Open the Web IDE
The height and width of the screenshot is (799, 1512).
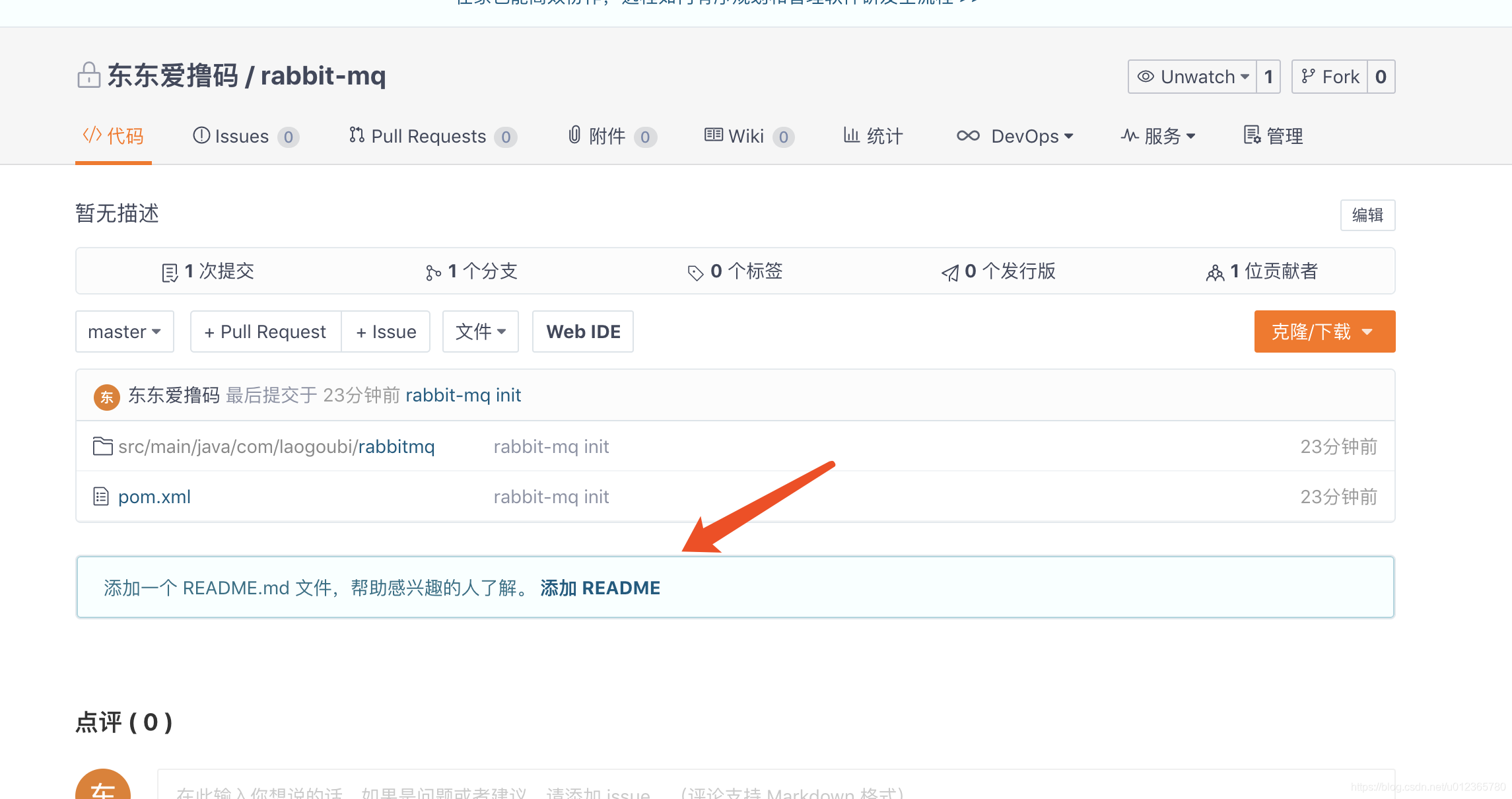pyautogui.click(x=583, y=331)
